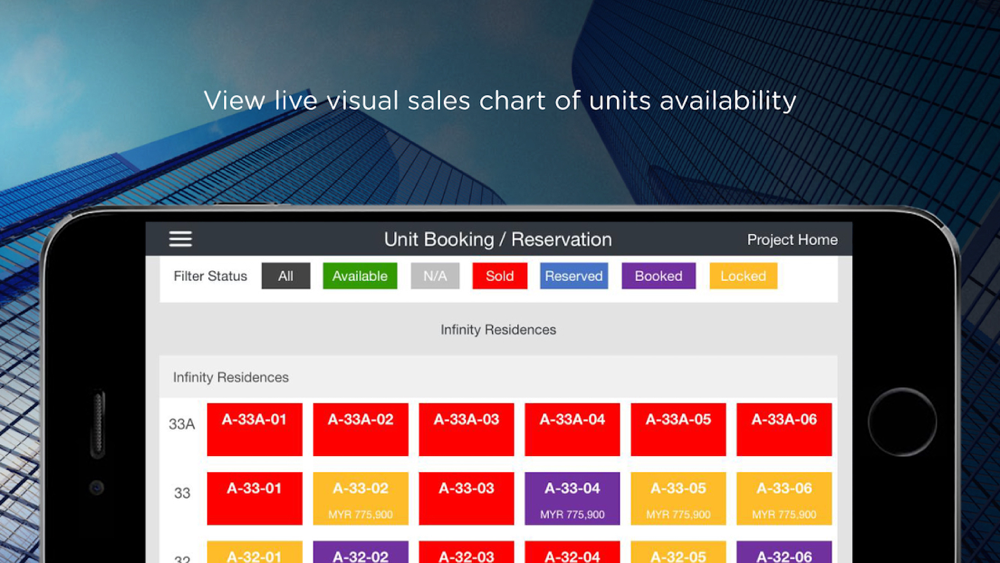Screen dimensions: 1000x563
Task: Open sold unit A-33A-04
Action: pyautogui.click(x=572, y=429)
